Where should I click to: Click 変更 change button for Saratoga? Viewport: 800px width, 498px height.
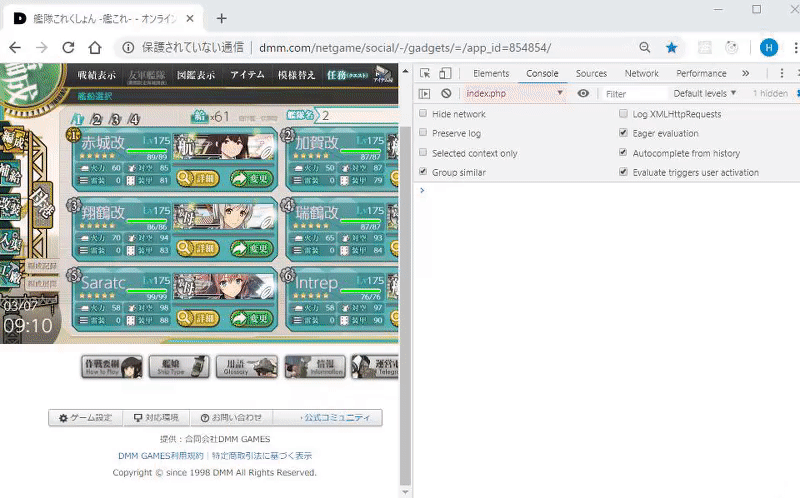[252, 318]
